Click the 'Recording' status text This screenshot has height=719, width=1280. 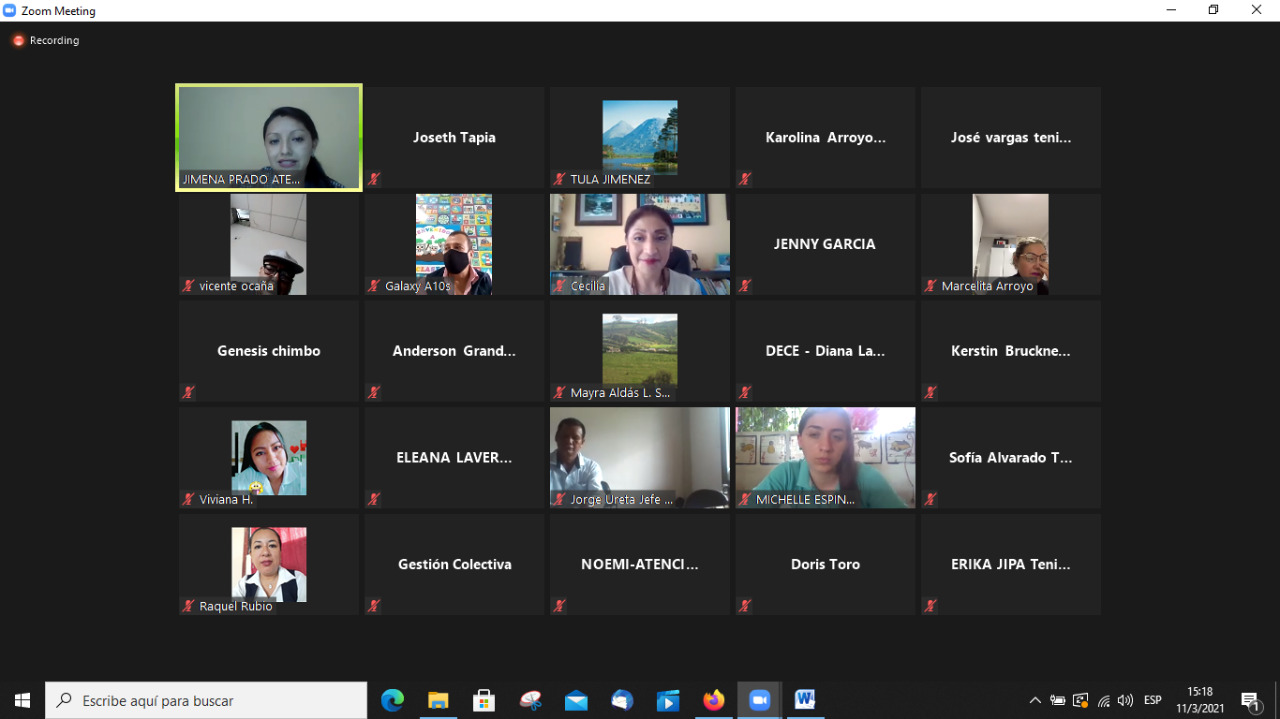(x=54, y=41)
